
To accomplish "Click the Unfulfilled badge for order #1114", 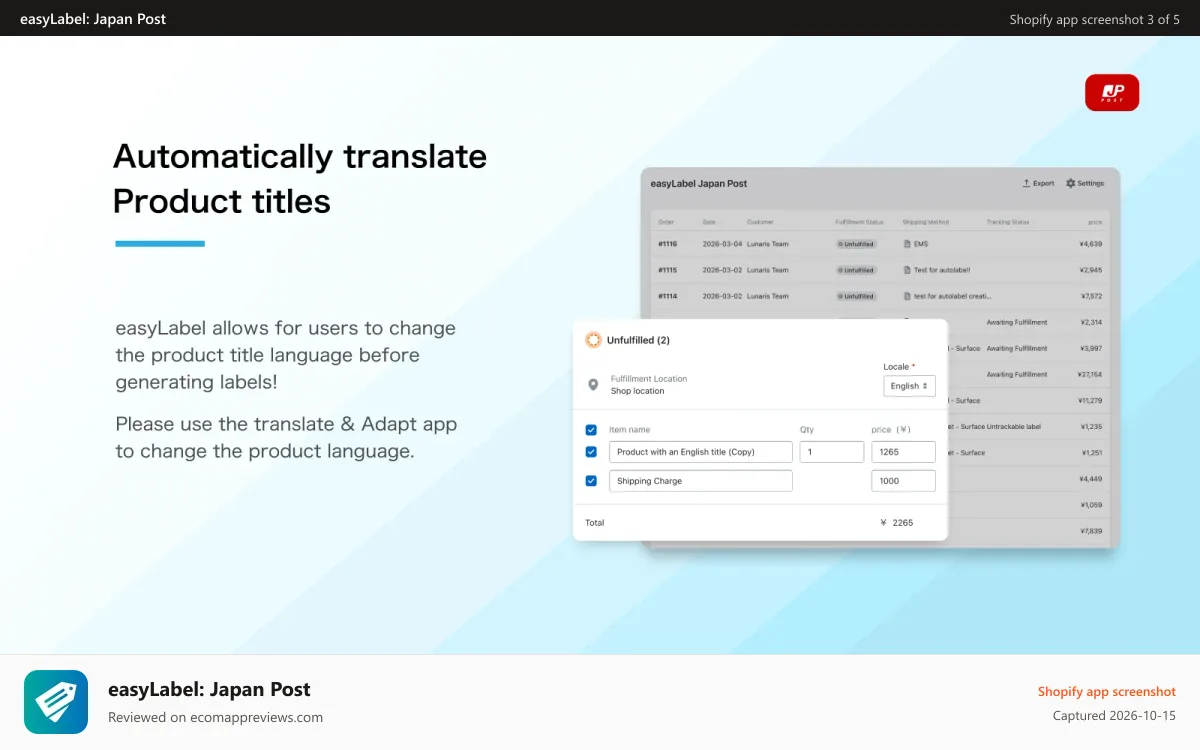I will pyautogui.click(x=856, y=296).
